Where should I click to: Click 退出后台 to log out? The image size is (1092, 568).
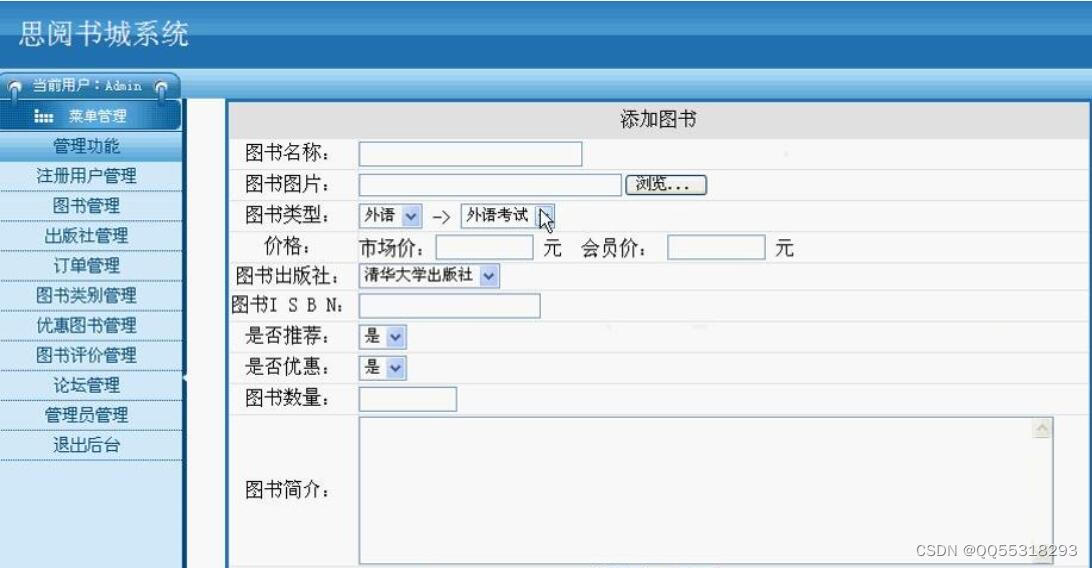(86, 445)
